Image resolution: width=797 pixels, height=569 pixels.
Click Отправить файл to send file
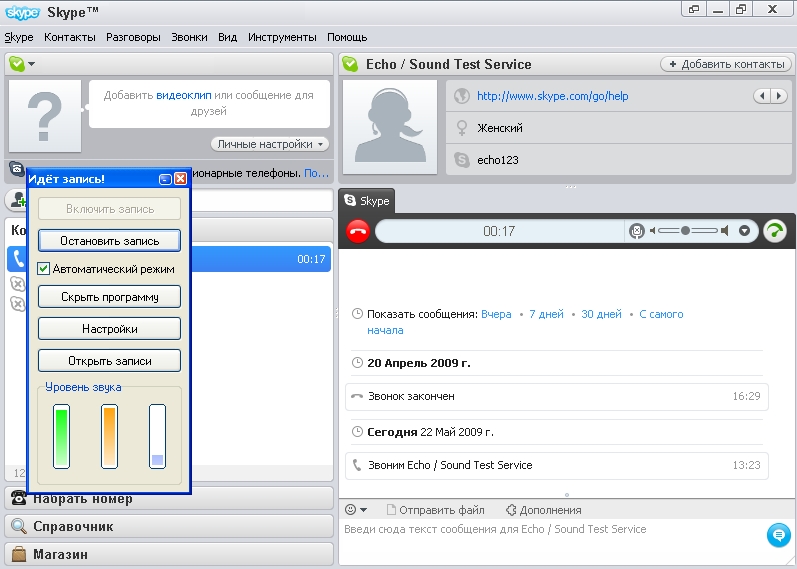tap(436, 510)
